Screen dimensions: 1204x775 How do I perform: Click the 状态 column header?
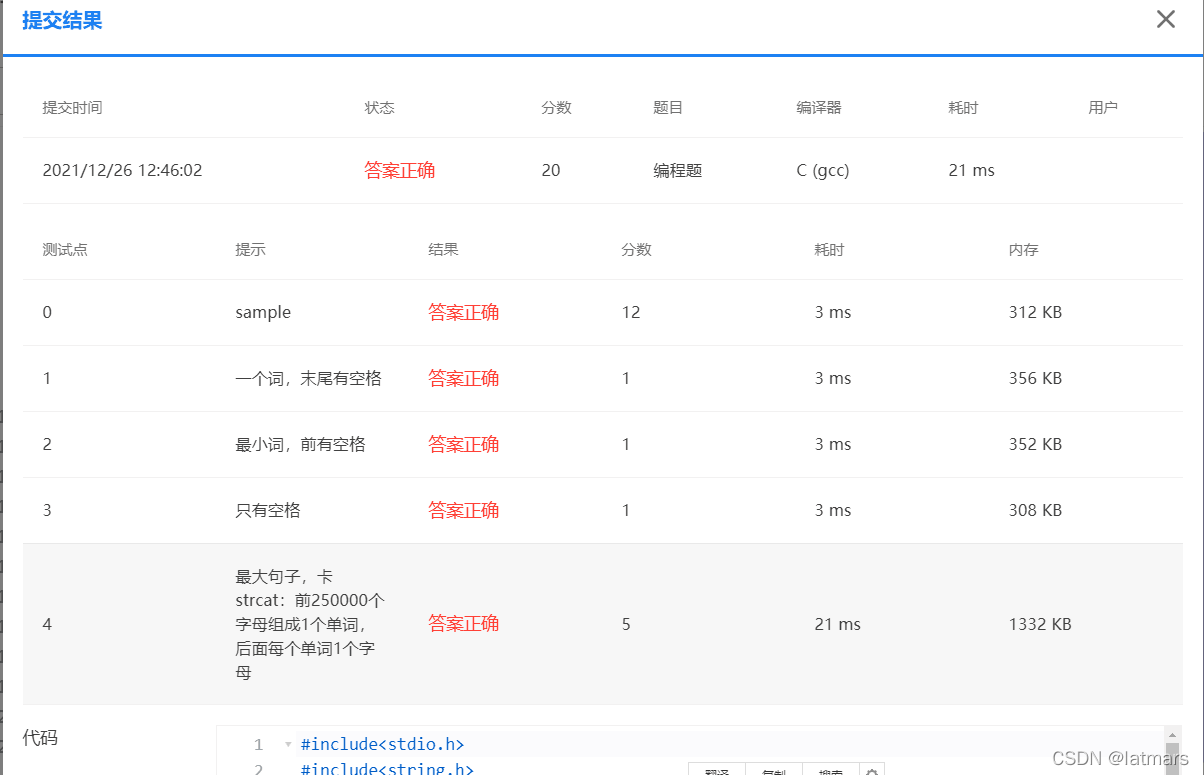379,108
